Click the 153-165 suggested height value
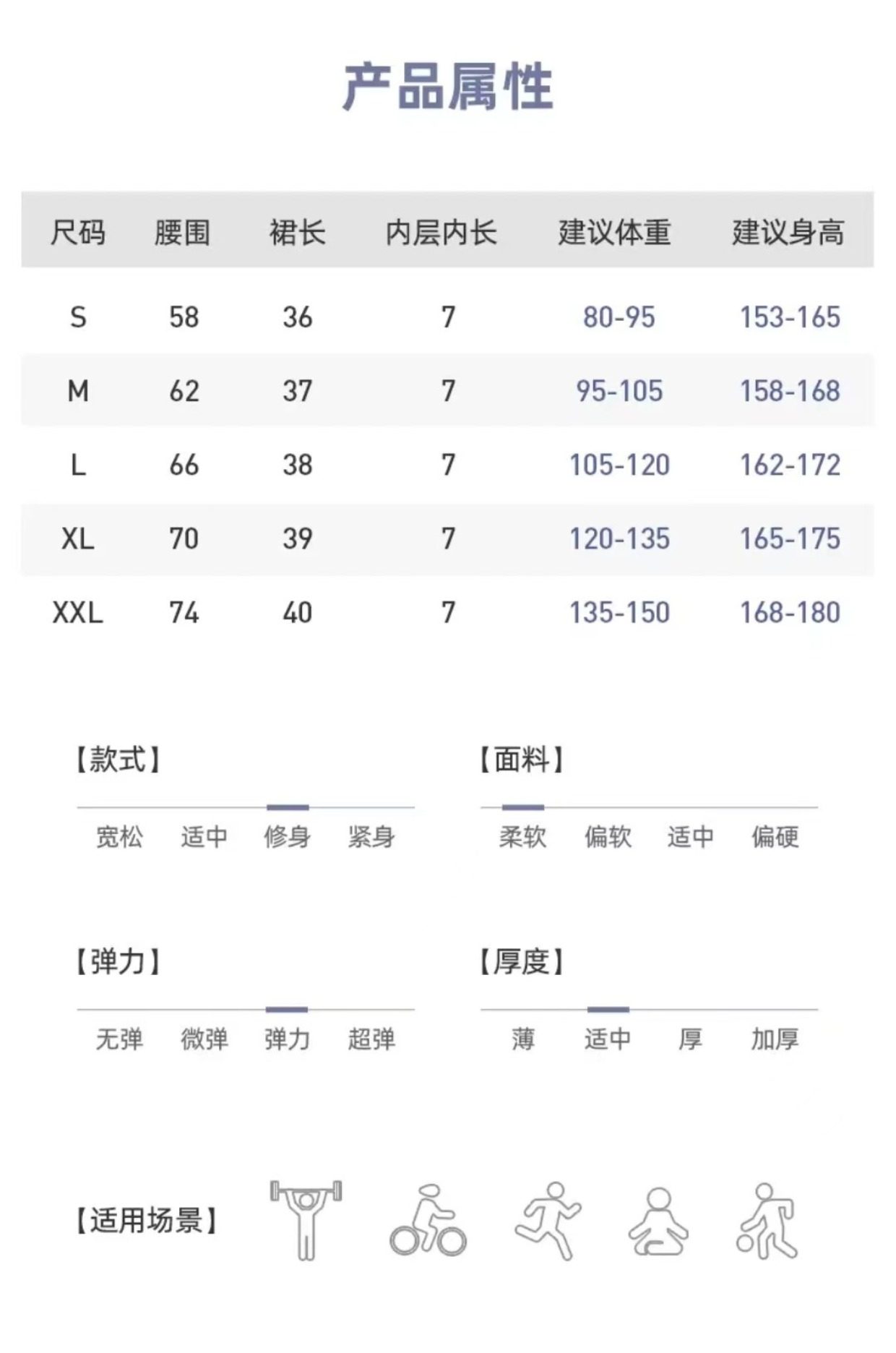This screenshot has width=896, height=1353. pos(790,317)
